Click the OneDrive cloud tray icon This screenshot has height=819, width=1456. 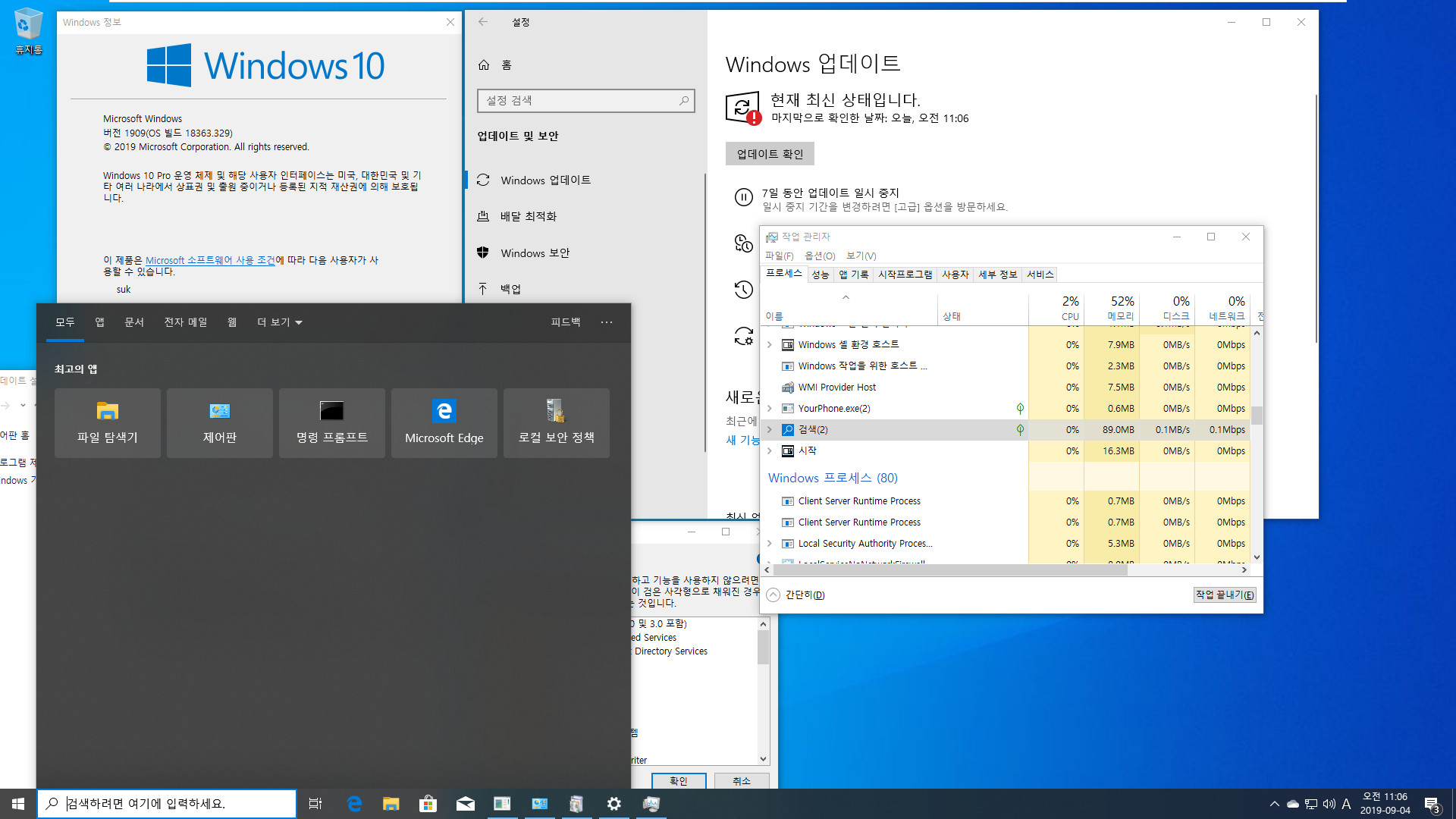click(1293, 804)
